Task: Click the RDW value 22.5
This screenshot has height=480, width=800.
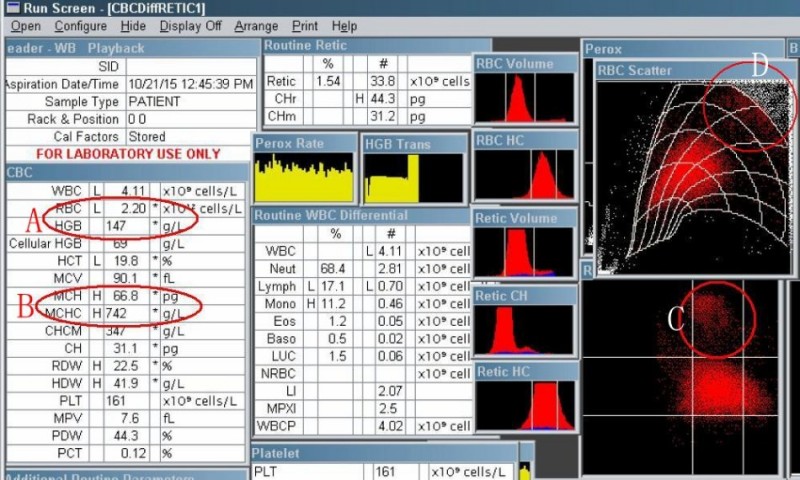Action: click(126, 366)
